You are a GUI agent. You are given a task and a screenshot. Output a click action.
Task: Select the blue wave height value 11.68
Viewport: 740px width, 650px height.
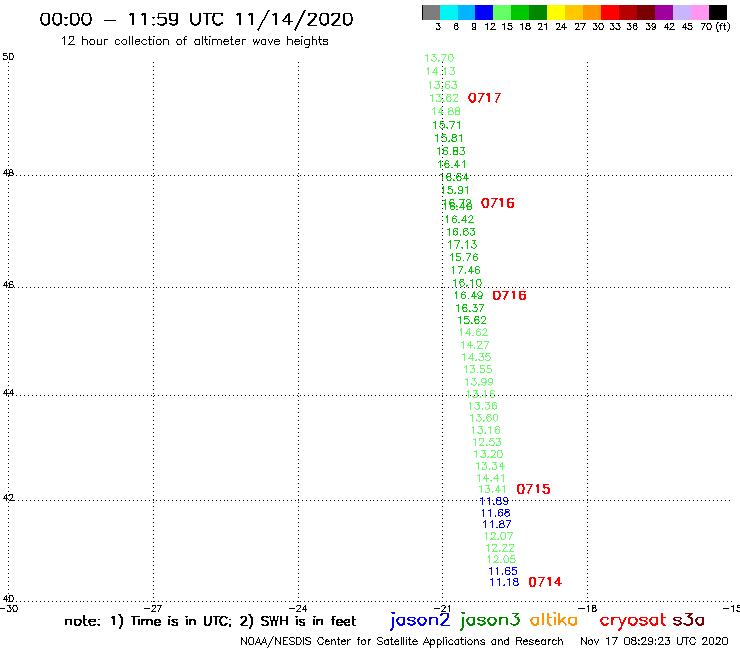tap(496, 513)
